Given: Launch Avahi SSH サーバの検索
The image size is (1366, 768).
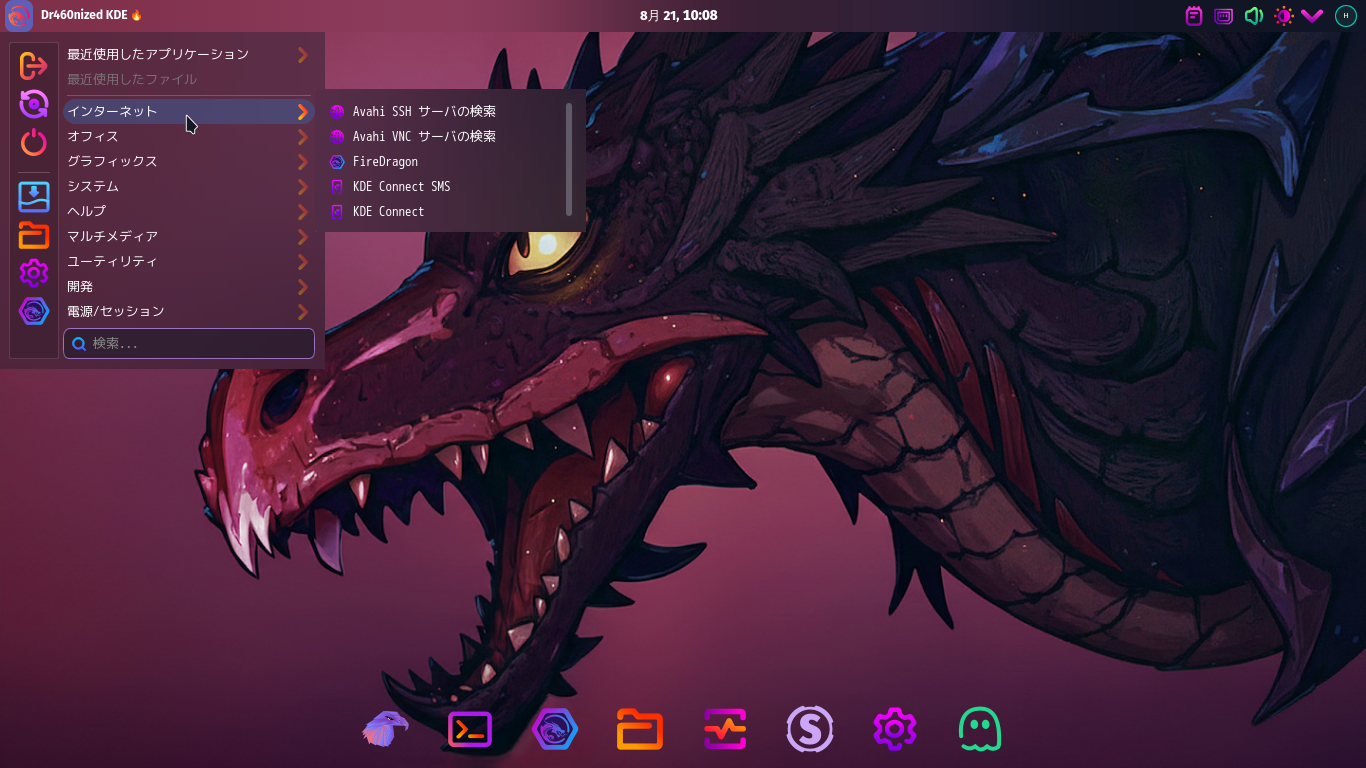Looking at the screenshot, I should point(445,111).
